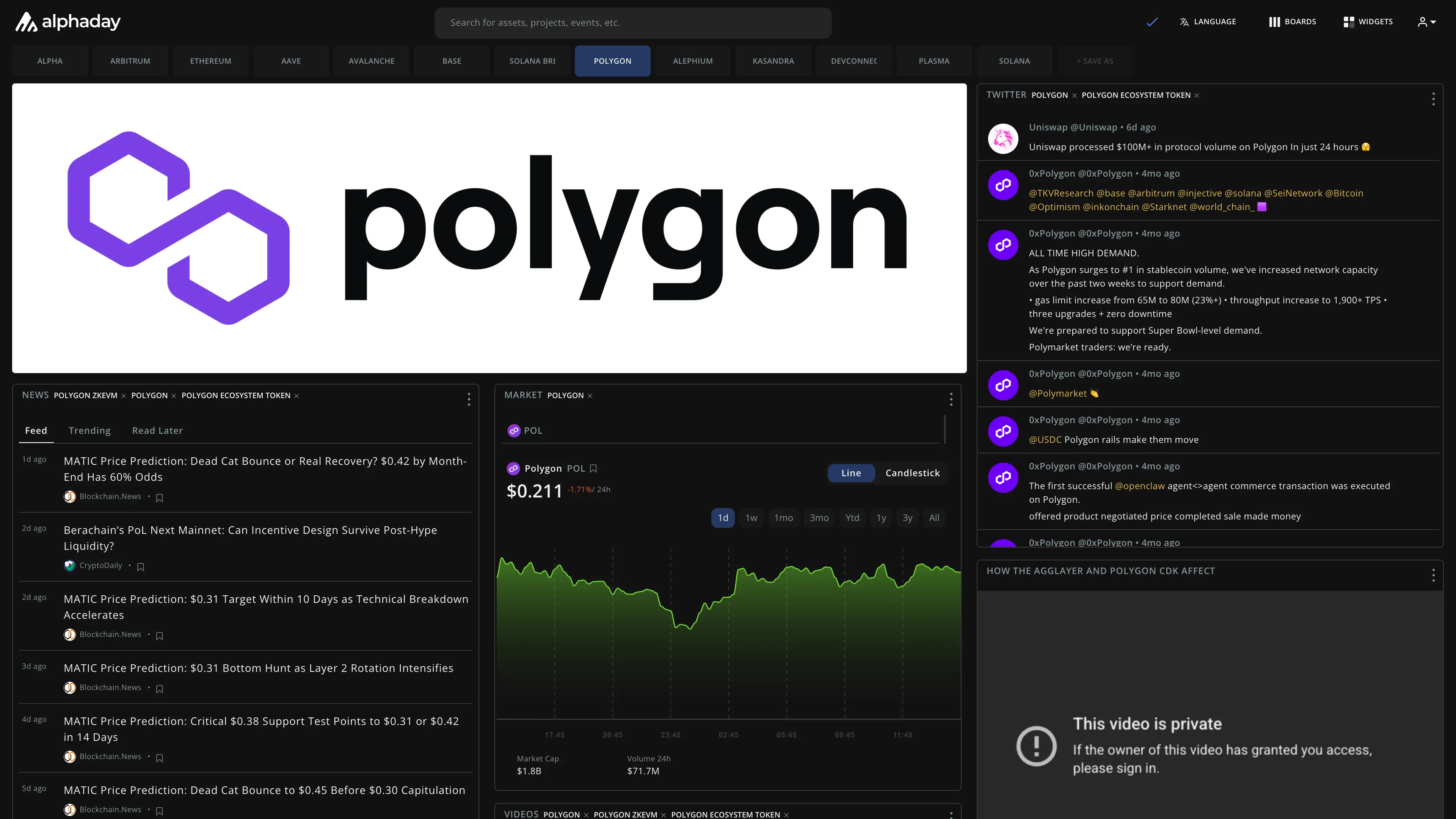
Task: Click the alphaday logo
Action: click(x=68, y=22)
